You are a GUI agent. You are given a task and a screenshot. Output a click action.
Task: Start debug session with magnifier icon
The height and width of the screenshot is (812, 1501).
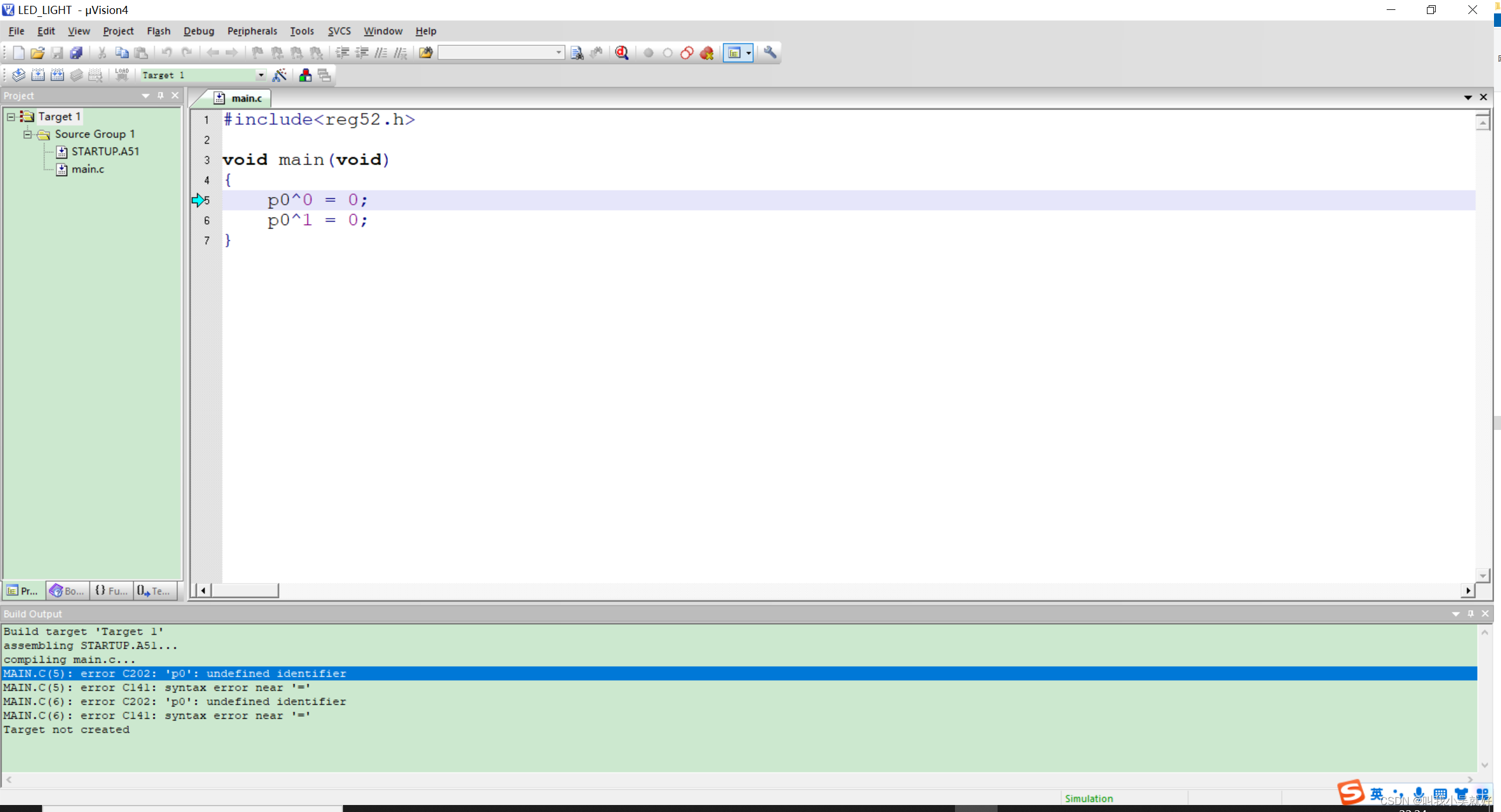622,53
